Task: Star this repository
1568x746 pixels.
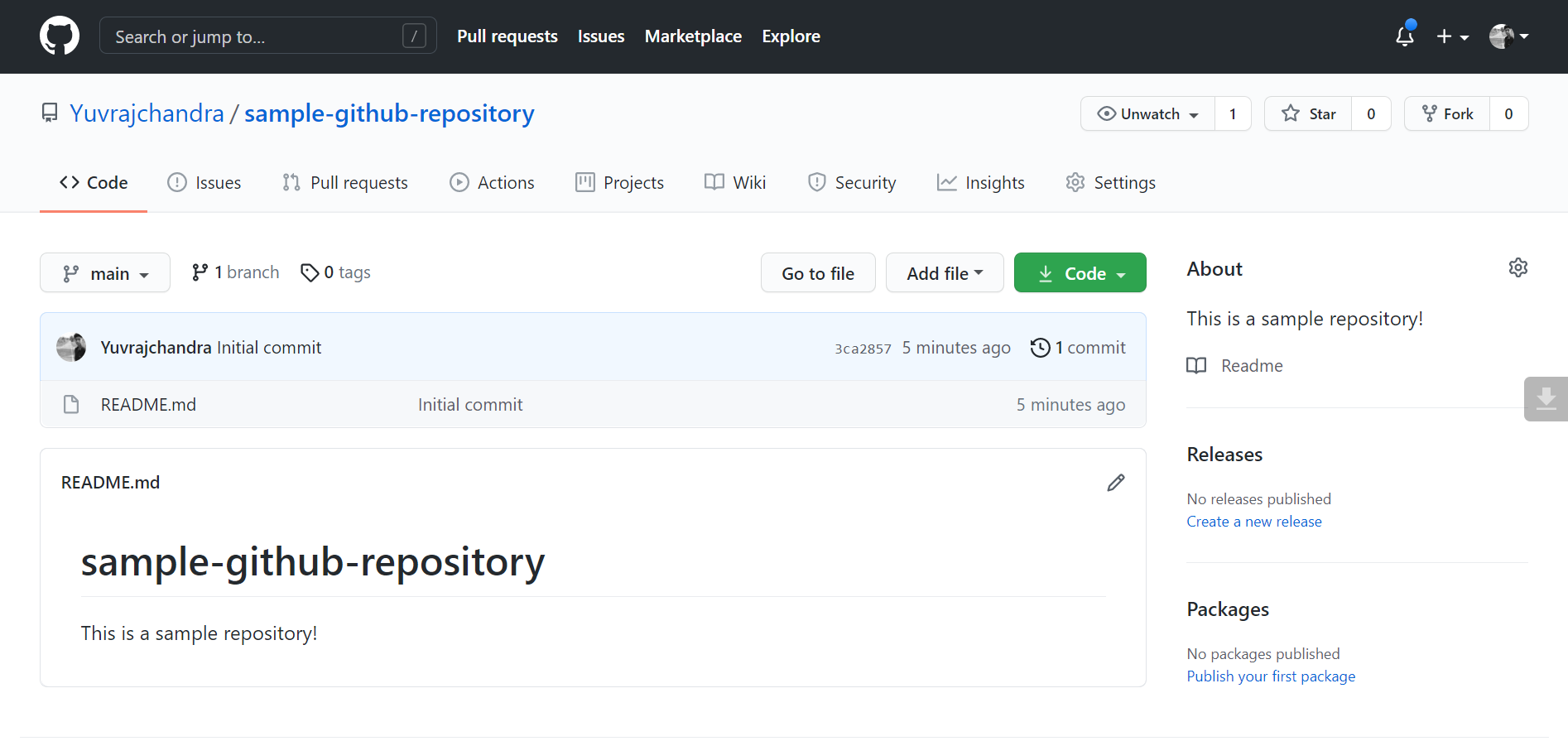Action: click(1310, 113)
